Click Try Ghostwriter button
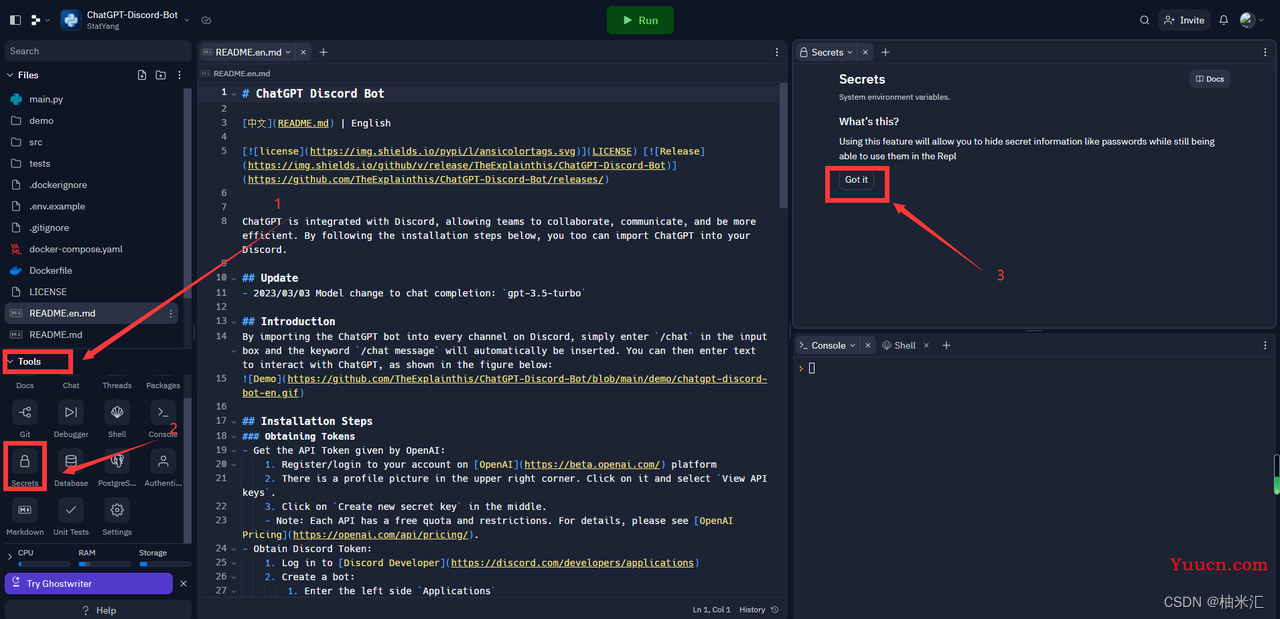The height and width of the screenshot is (619, 1280). (x=88, y=583)
